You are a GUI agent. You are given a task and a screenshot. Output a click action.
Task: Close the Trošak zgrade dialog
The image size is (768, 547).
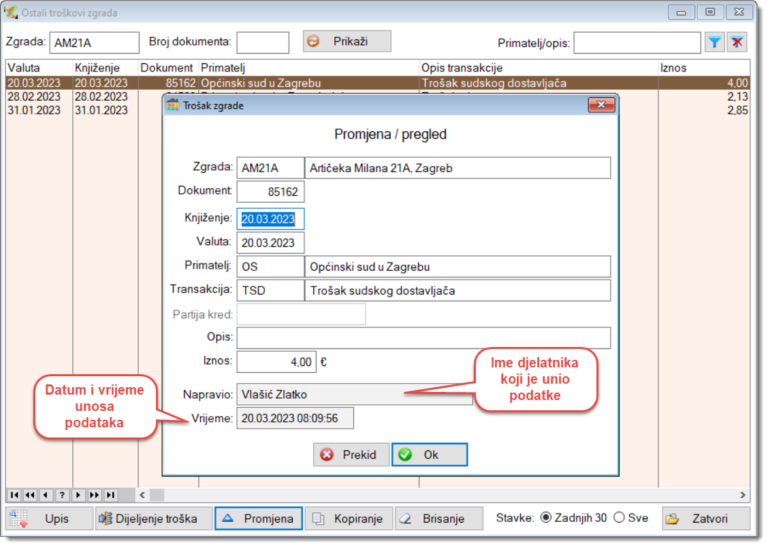pyautogui.click(x=600, y=105)
